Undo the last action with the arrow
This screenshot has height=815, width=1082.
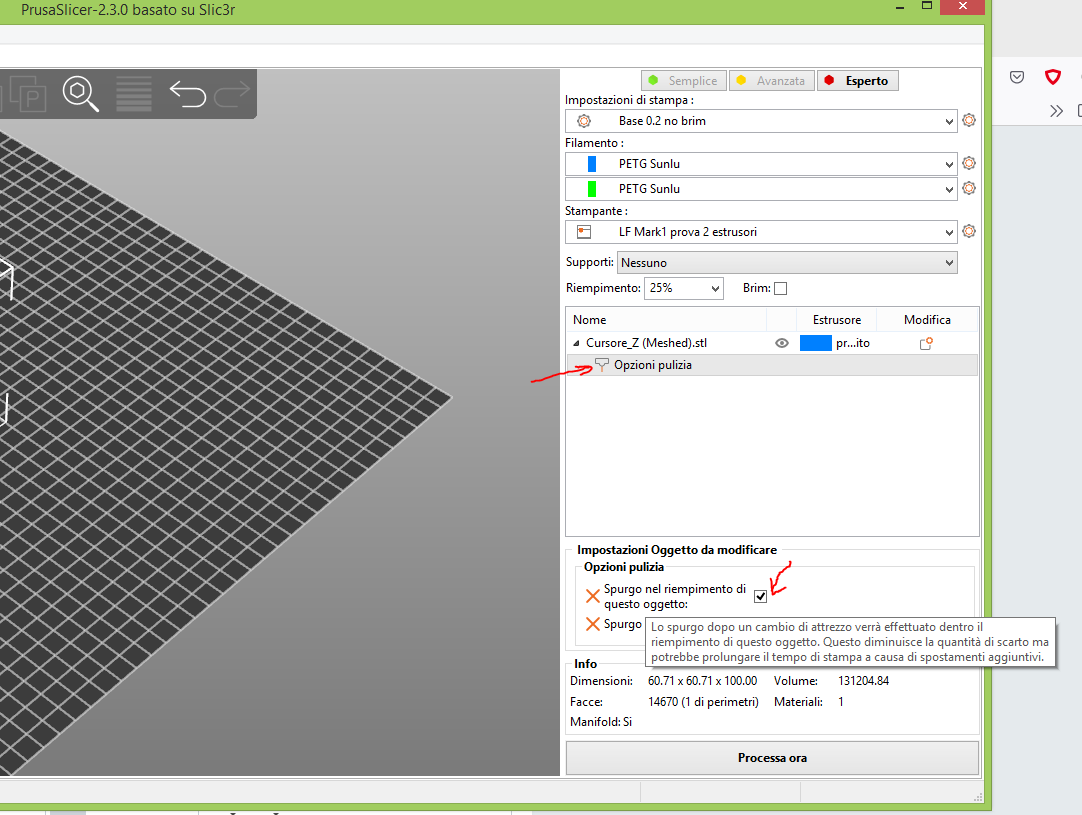coord(188,94)
